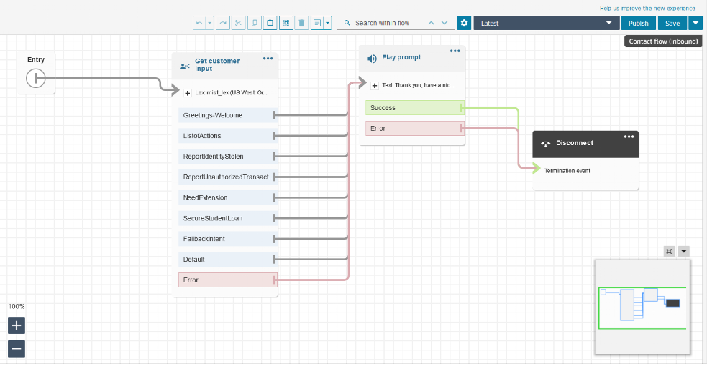Collapse the minimap with arrow toggle
Image resolution: width=708 pixels, height=366 pixels.
coord(684,251)
